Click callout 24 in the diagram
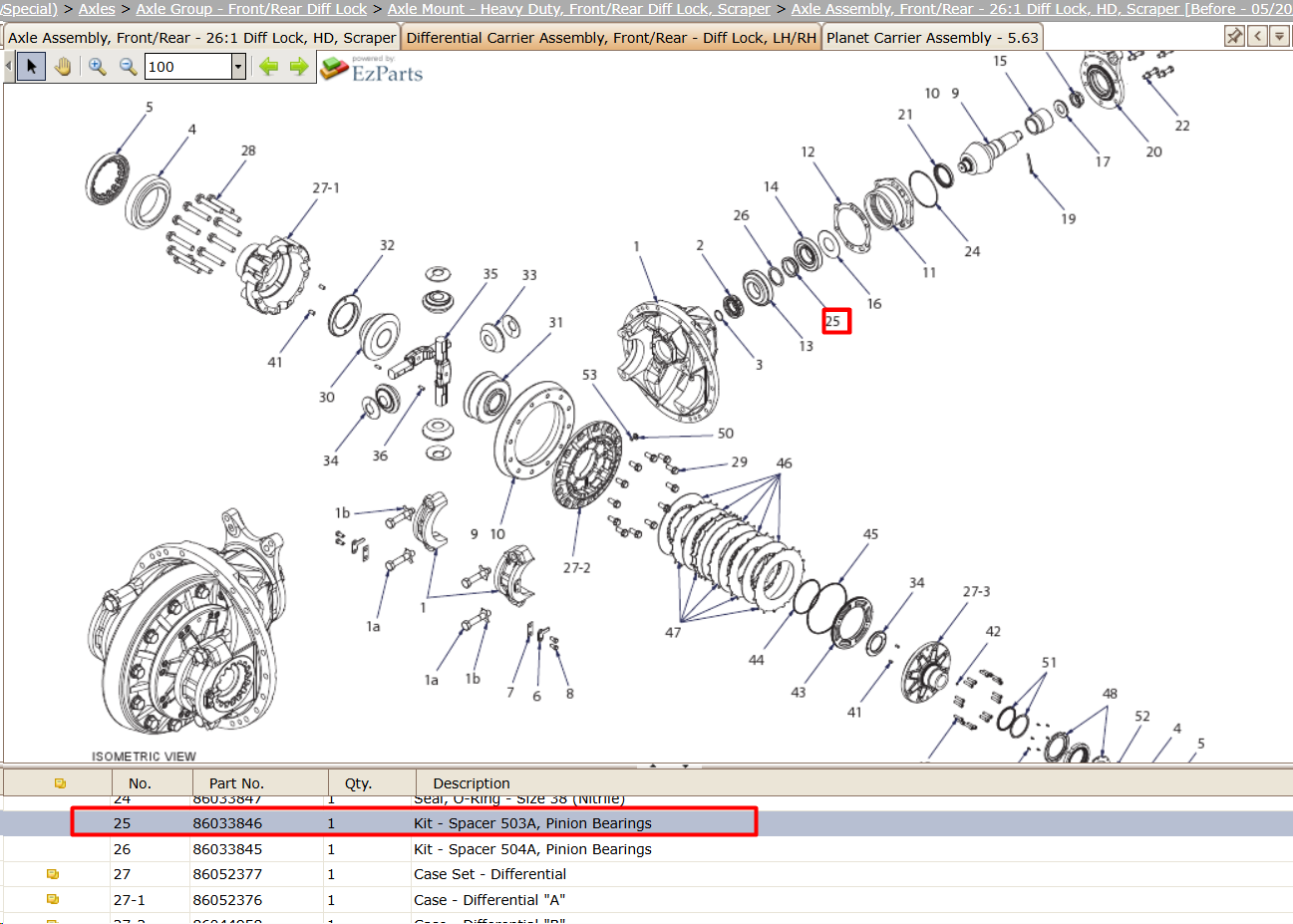The height and width of the screenshot is (924, 1293). pyautogui.click(x=972, y=251)
